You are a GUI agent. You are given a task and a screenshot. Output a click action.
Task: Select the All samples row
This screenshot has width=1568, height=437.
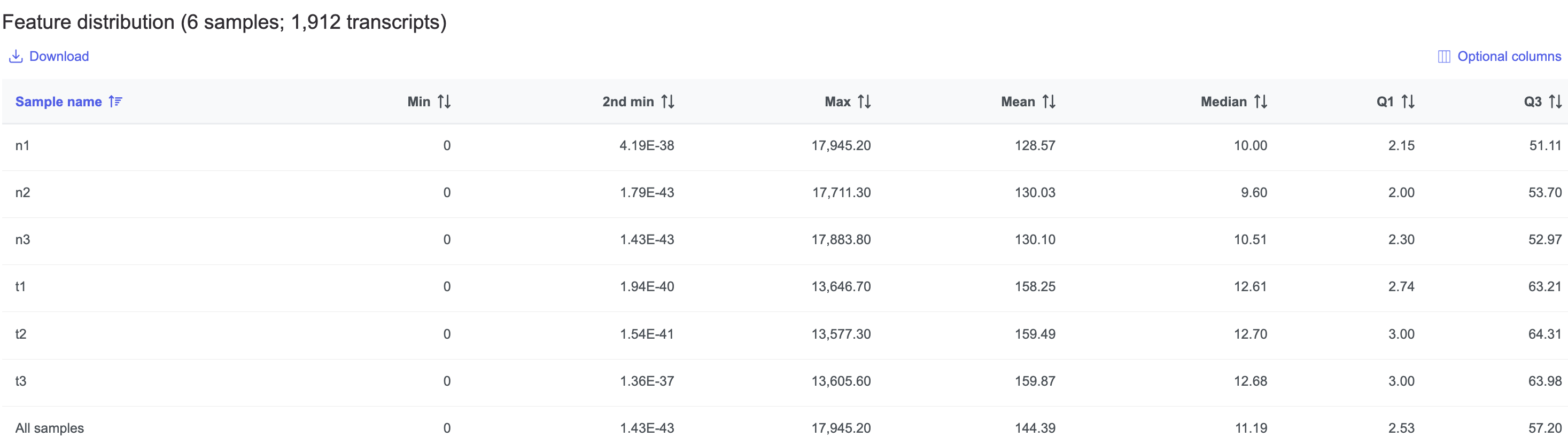coord(49,428)
